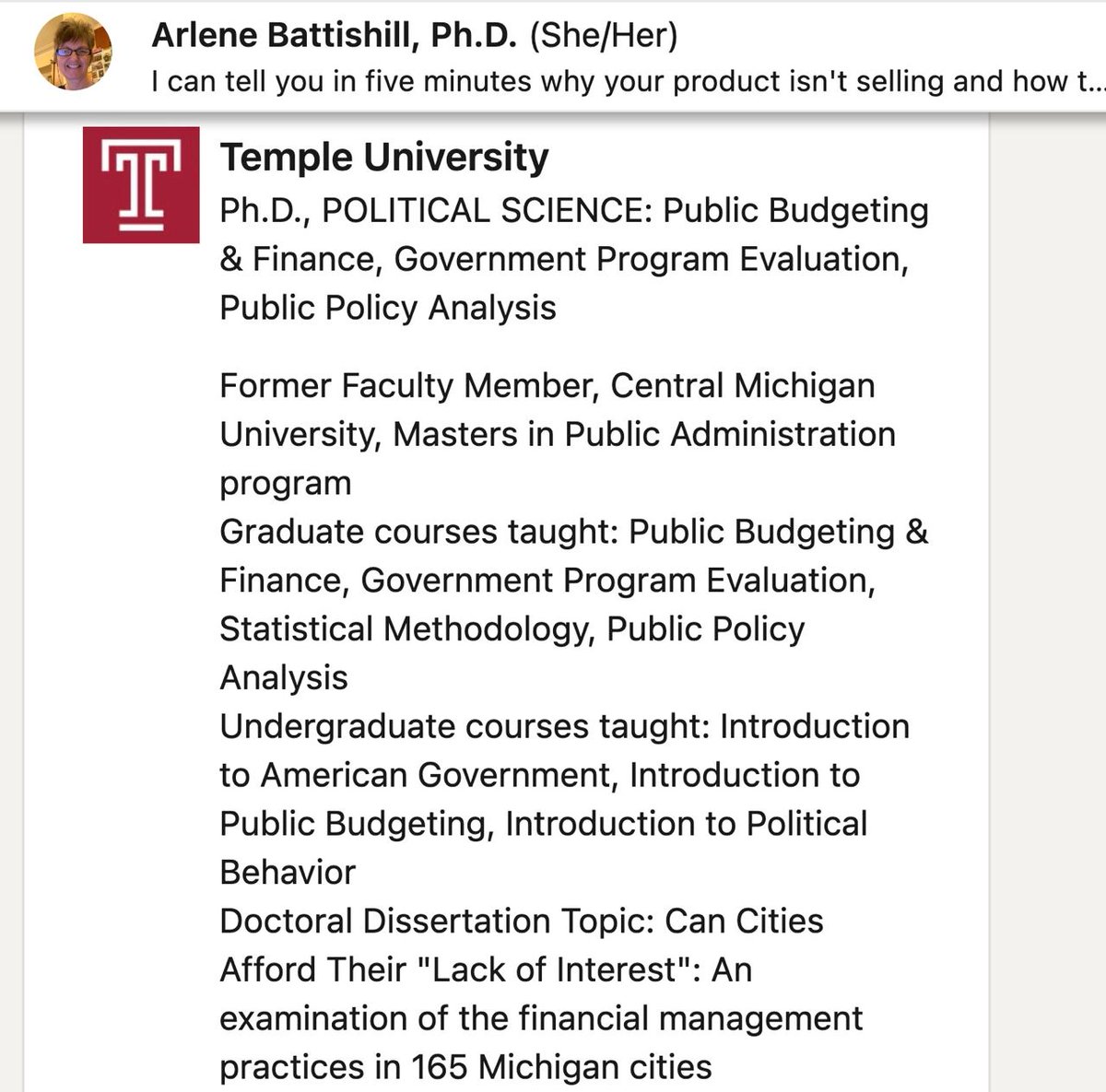The image size is (1106, 1092).
Task: Click the "Public Budgeting, Introduction to Political" line
Action: tap(544, 824)
